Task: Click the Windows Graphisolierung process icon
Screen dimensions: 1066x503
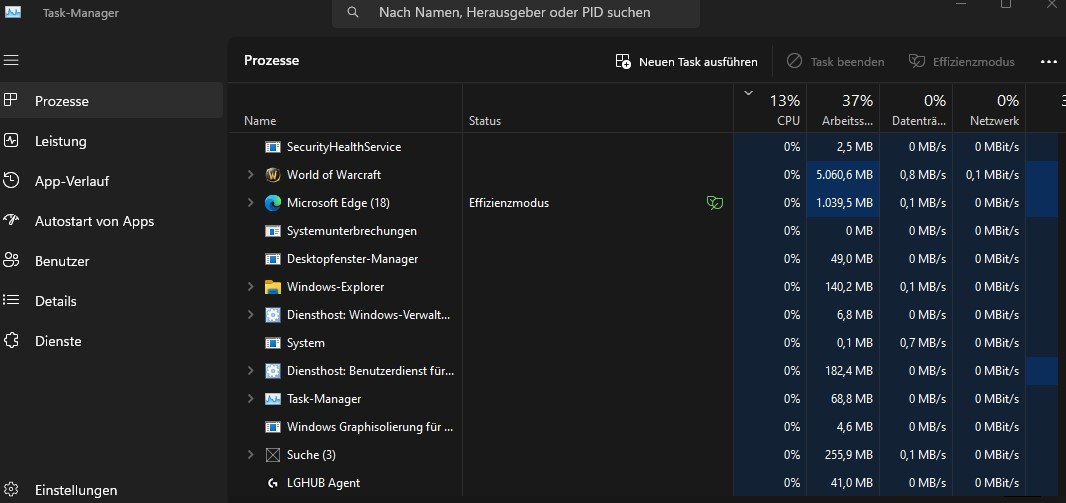Action: pos(273,427)
